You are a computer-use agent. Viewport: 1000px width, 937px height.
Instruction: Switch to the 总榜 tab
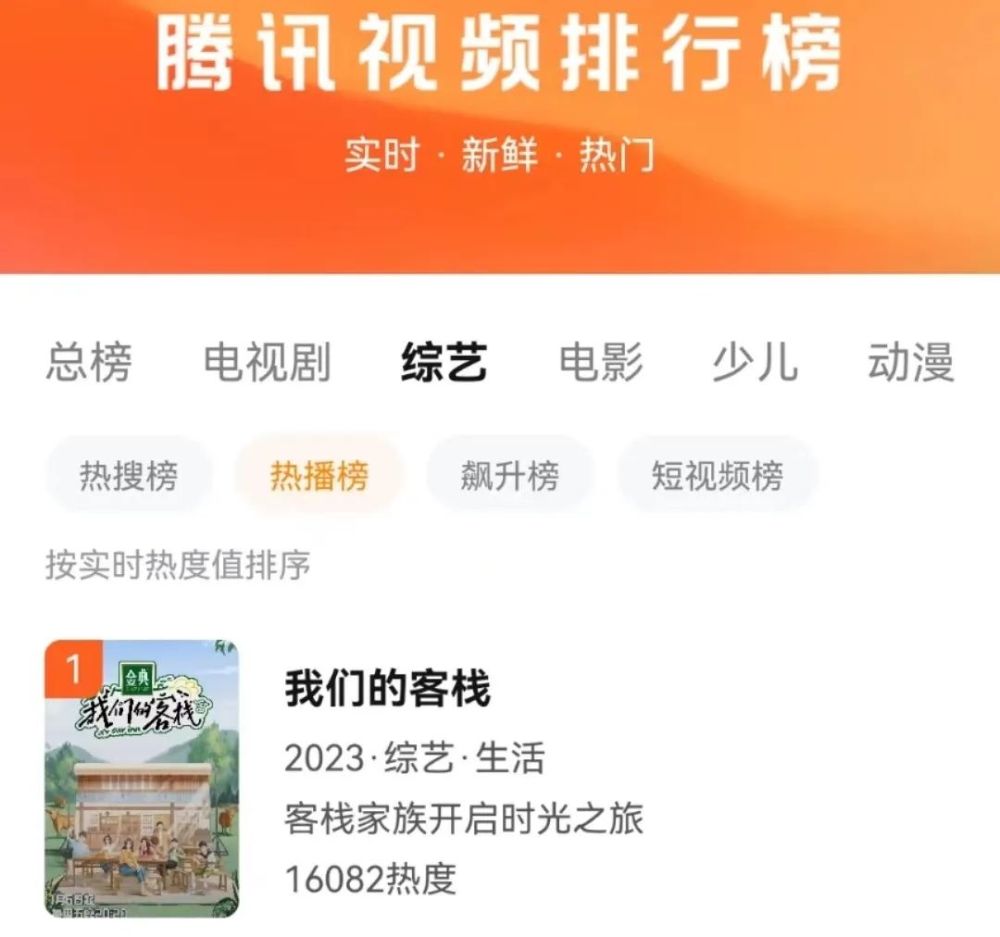pos(89,362)
